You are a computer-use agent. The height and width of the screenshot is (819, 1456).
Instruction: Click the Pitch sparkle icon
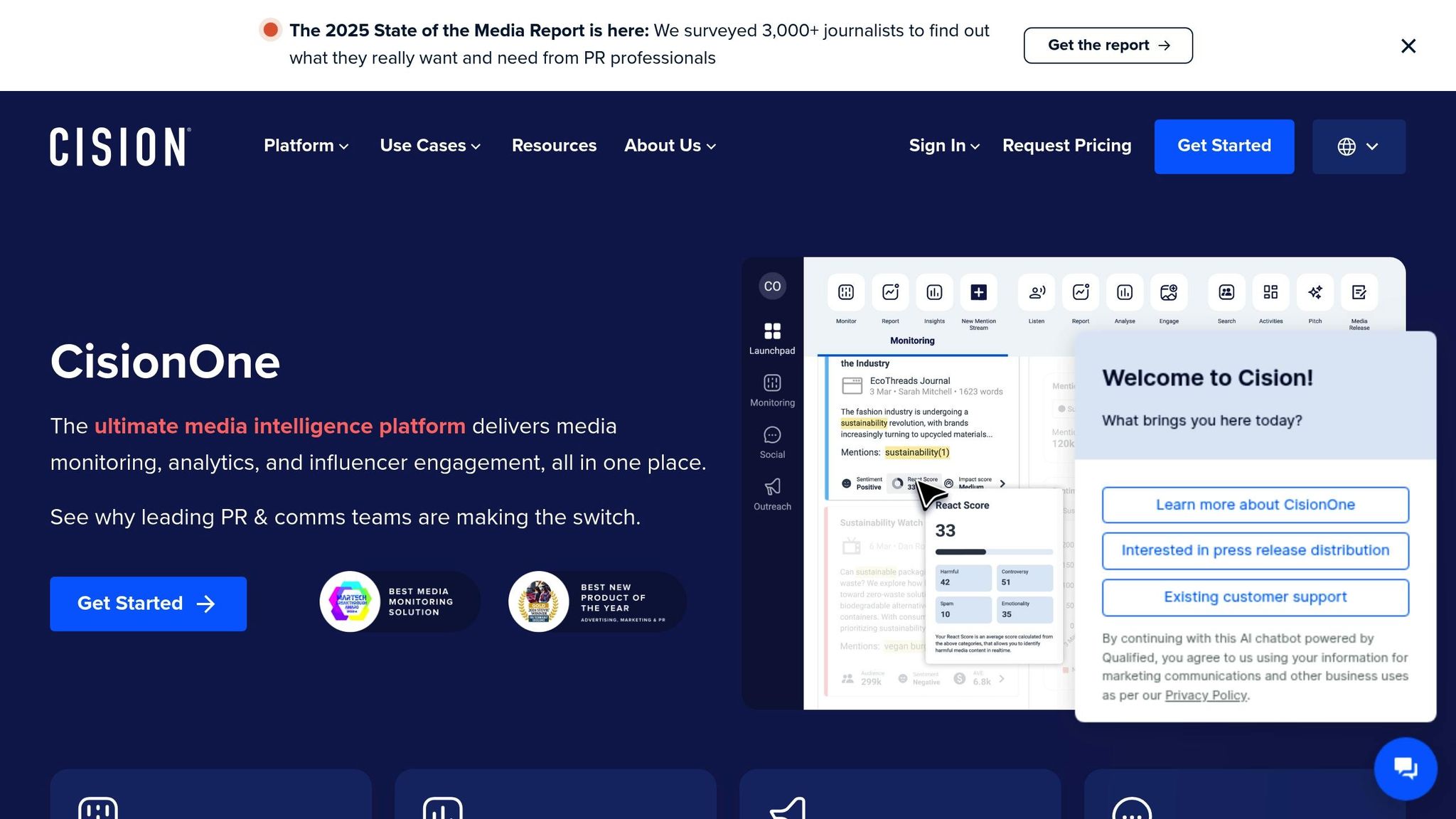click(x=1315, y=292)
